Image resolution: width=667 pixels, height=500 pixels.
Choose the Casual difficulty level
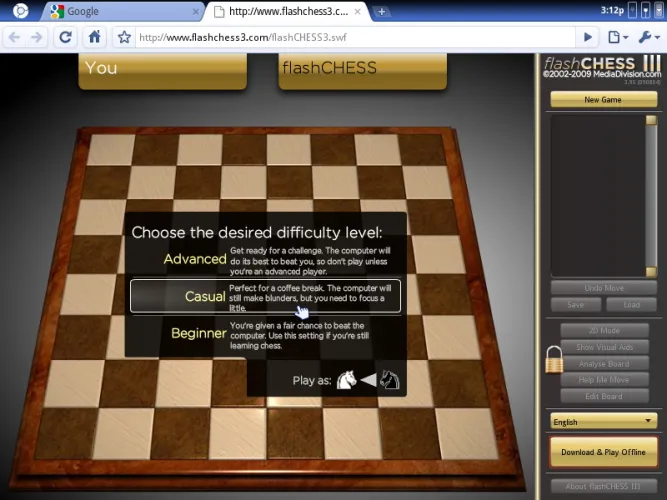pos(265,296)
